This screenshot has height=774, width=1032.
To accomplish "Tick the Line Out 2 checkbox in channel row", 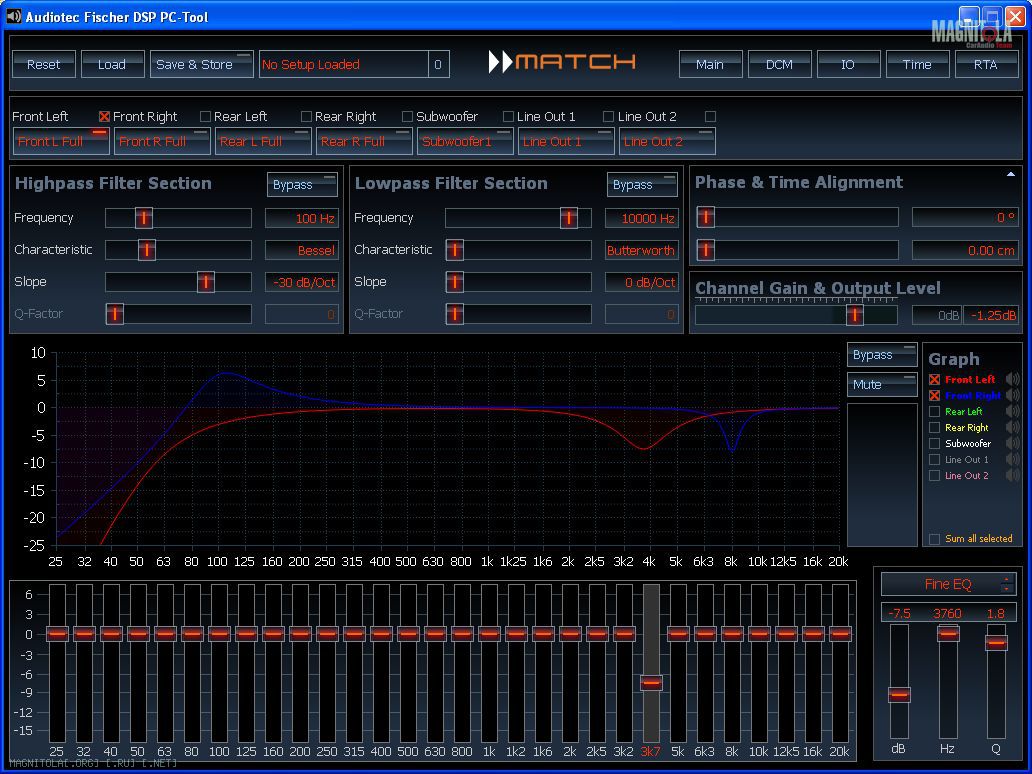I will click(609, 116).
